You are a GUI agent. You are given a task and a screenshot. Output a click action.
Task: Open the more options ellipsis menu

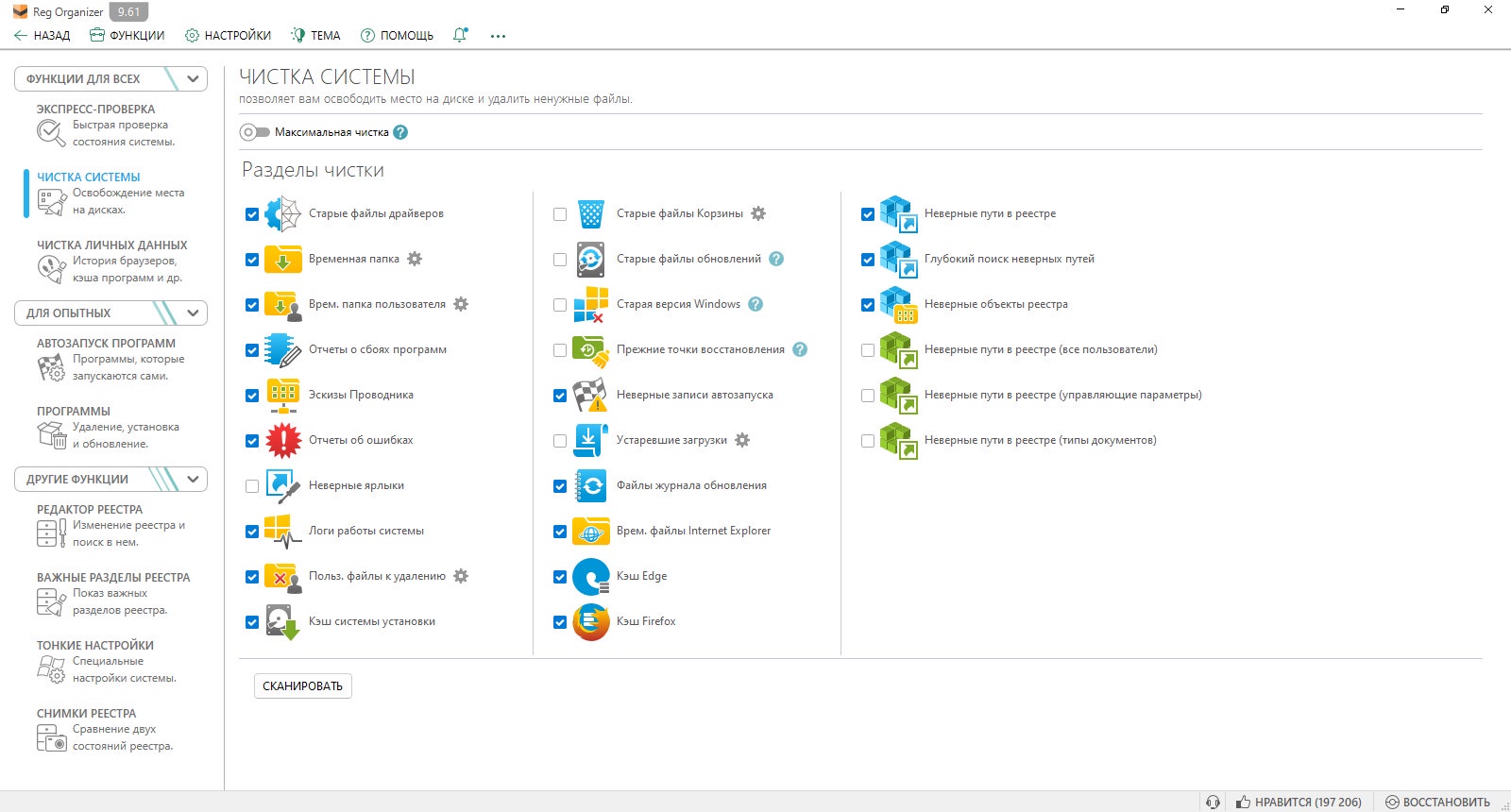click(x=498, y=36)
